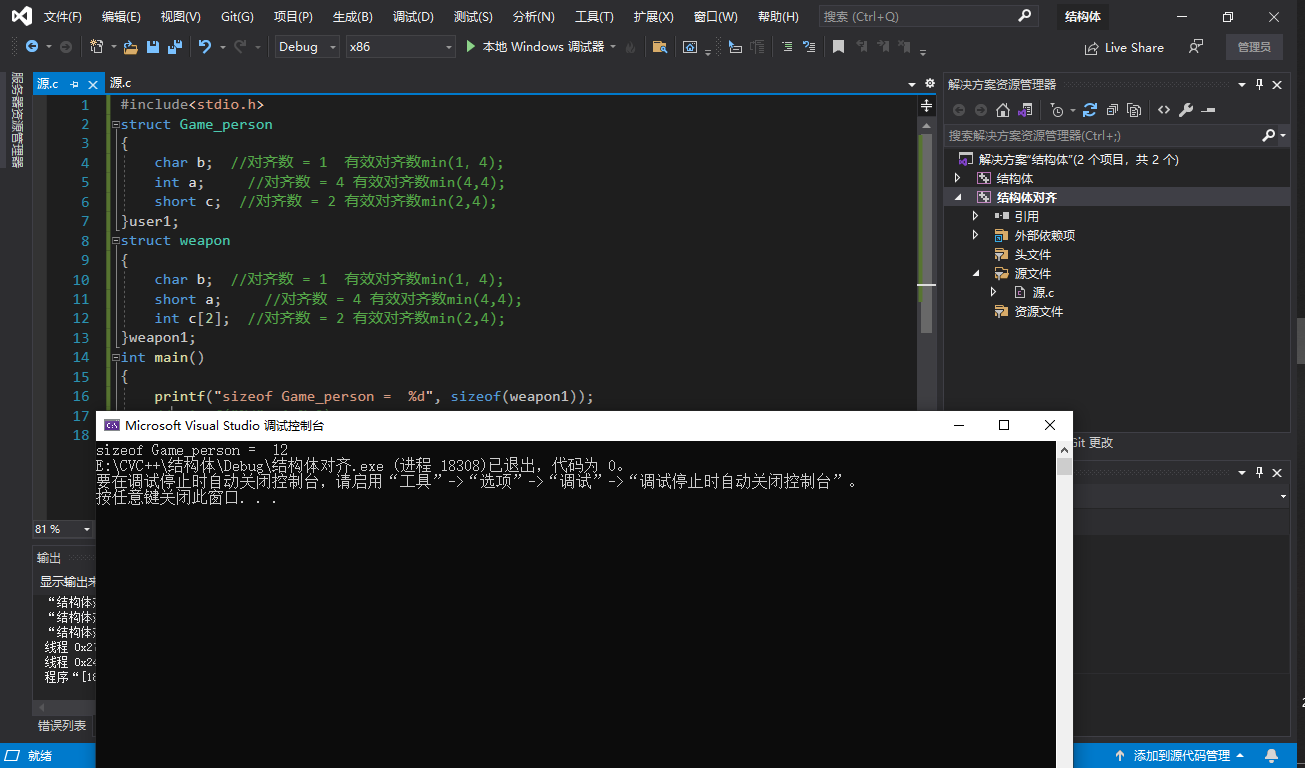
Task: Switch views icon in Solution Explorer
Action: pos(1025,110)
